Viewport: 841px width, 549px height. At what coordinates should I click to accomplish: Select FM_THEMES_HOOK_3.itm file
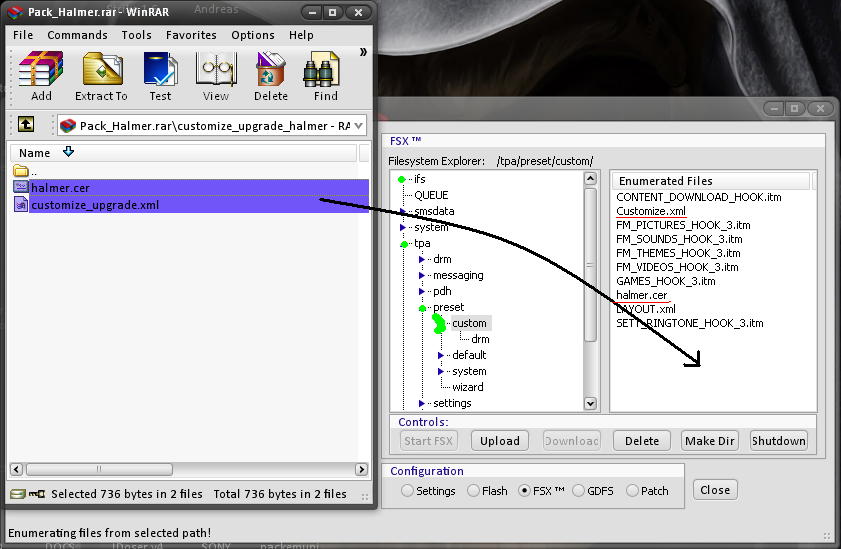[678, 253]
